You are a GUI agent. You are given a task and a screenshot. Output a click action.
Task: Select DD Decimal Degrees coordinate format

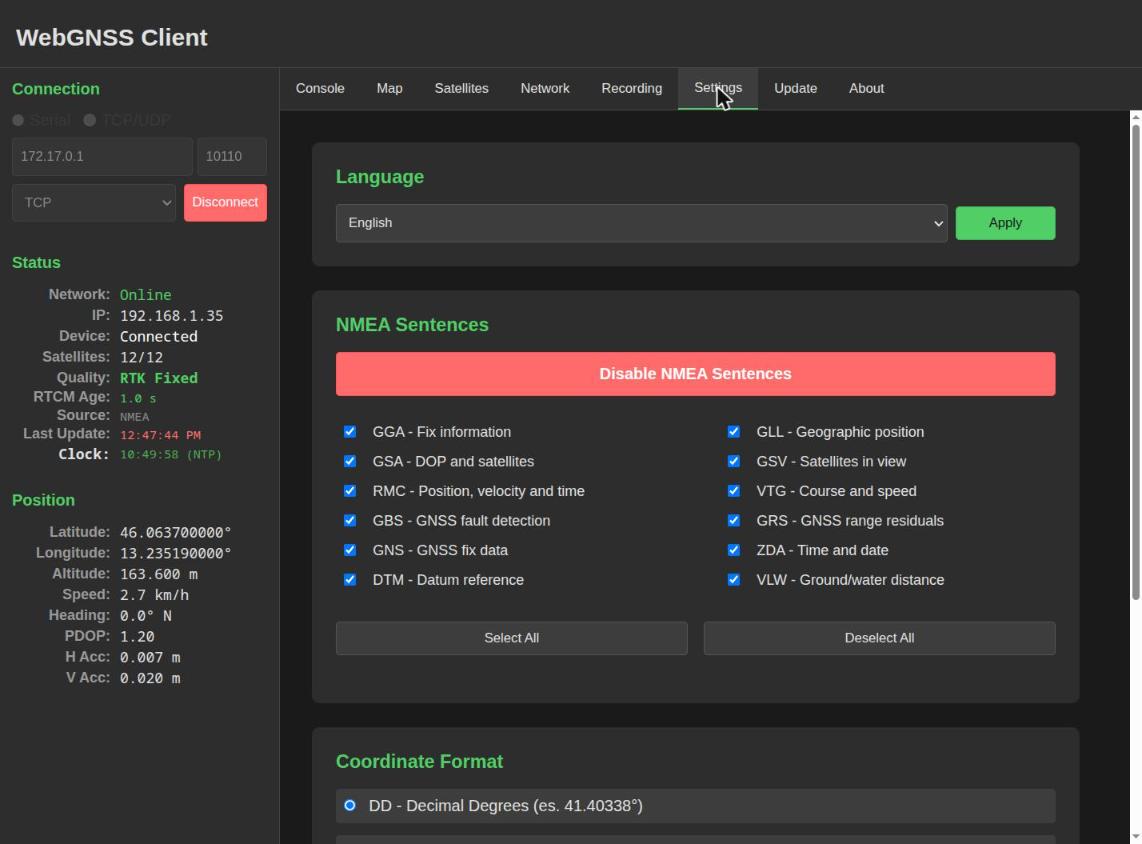tap(350, 805)
